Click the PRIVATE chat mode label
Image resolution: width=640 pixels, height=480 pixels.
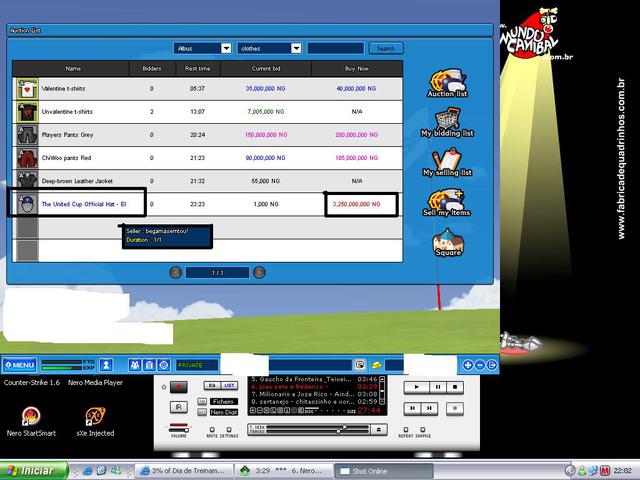point(190,365)
